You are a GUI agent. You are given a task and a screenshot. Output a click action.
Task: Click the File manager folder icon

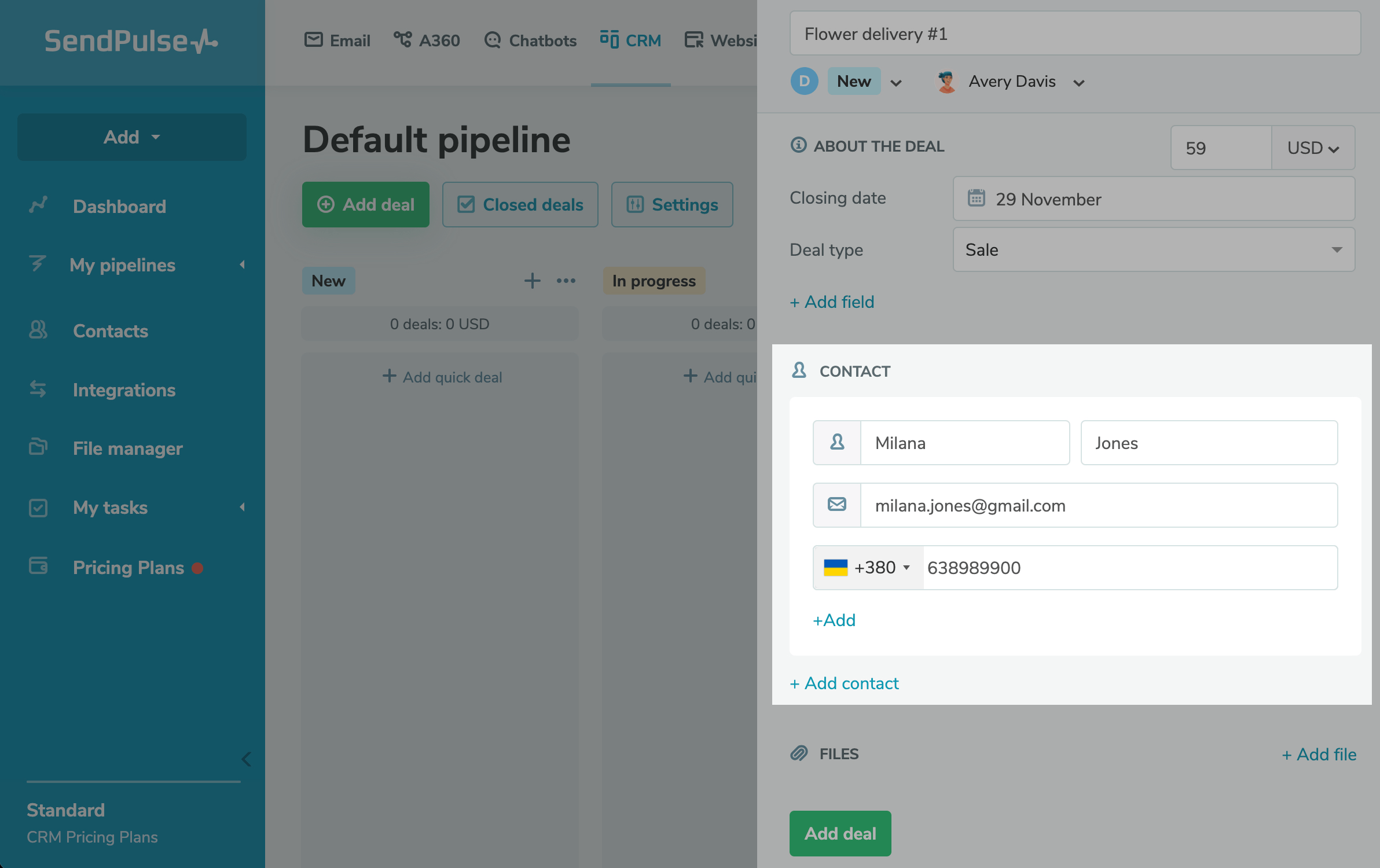[38, 448]
